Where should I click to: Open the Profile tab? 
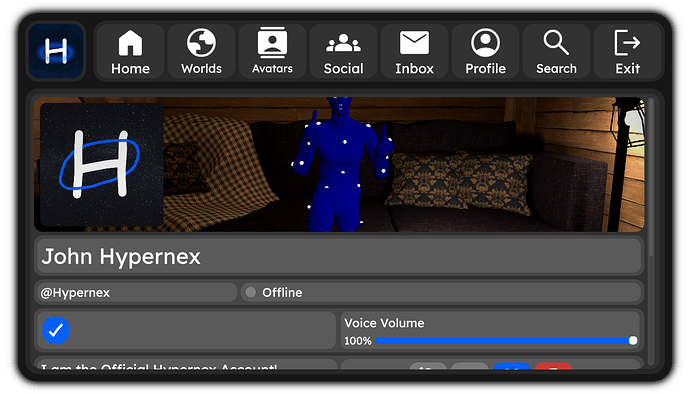485,52
